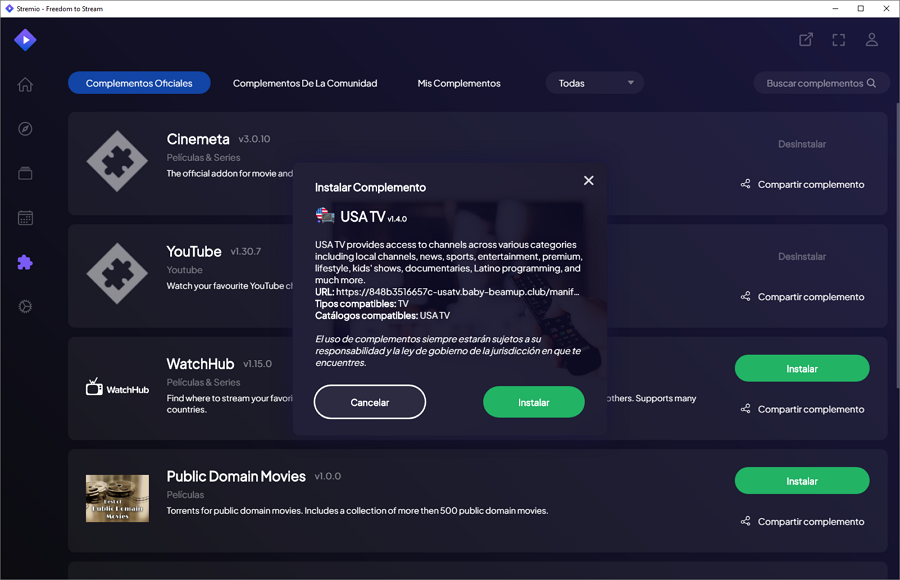Image resolution: width=900 pixels, height=580 pixels.
Task: Click the Public Domain Movies title
Action: click(x=236, y=476)
